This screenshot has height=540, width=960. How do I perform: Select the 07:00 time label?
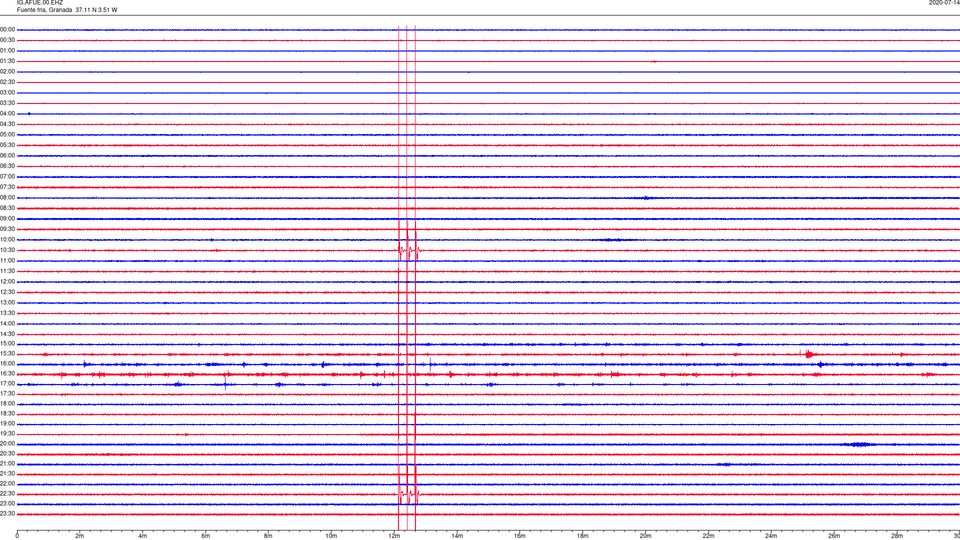click(x=7, y=176)
